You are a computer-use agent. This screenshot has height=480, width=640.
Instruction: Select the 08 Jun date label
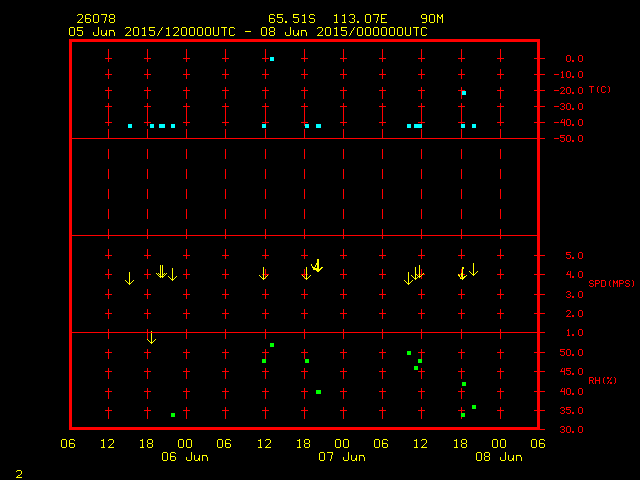coord(498,457)
